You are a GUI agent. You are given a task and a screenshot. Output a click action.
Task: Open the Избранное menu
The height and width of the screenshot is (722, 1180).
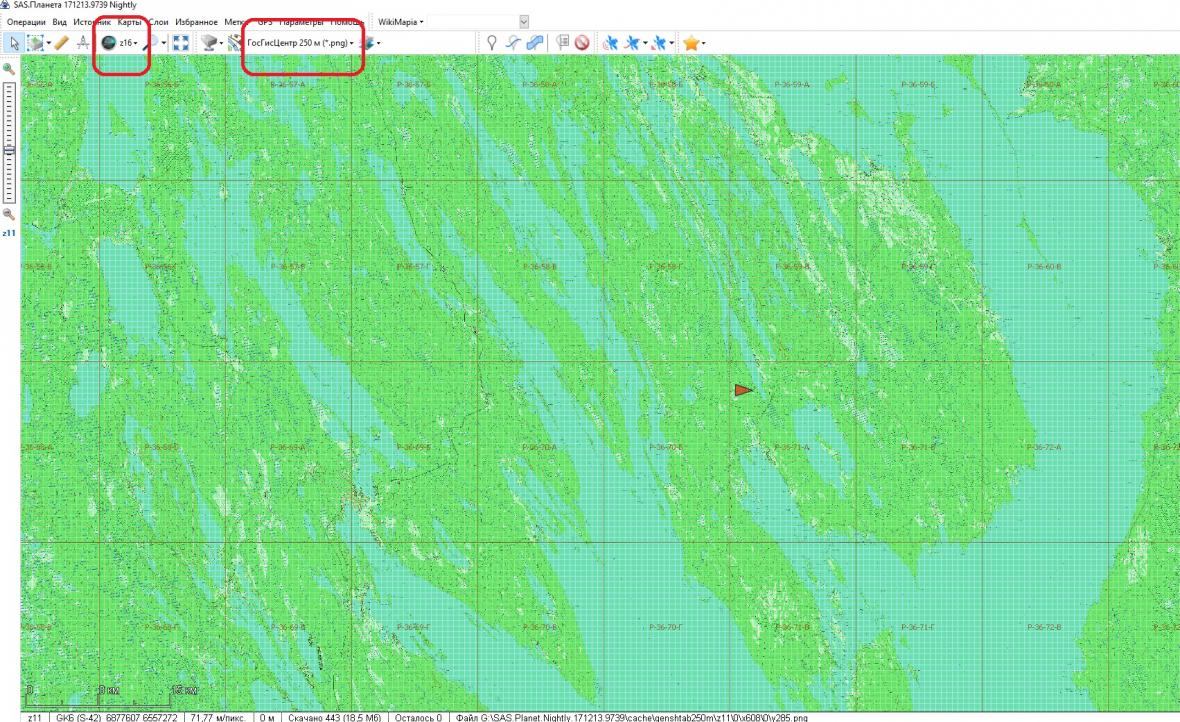click(196, 21)
